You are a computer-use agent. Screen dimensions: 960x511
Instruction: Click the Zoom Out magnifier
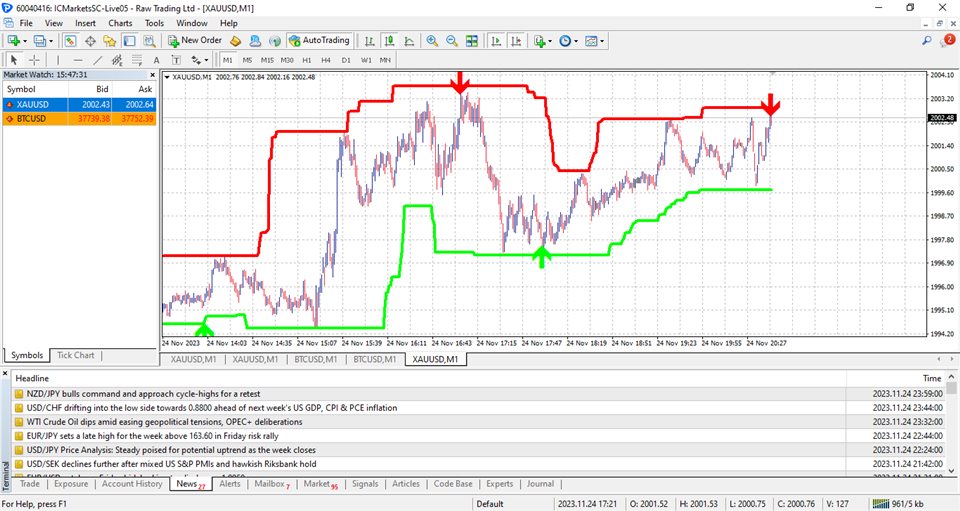[452, 41]
